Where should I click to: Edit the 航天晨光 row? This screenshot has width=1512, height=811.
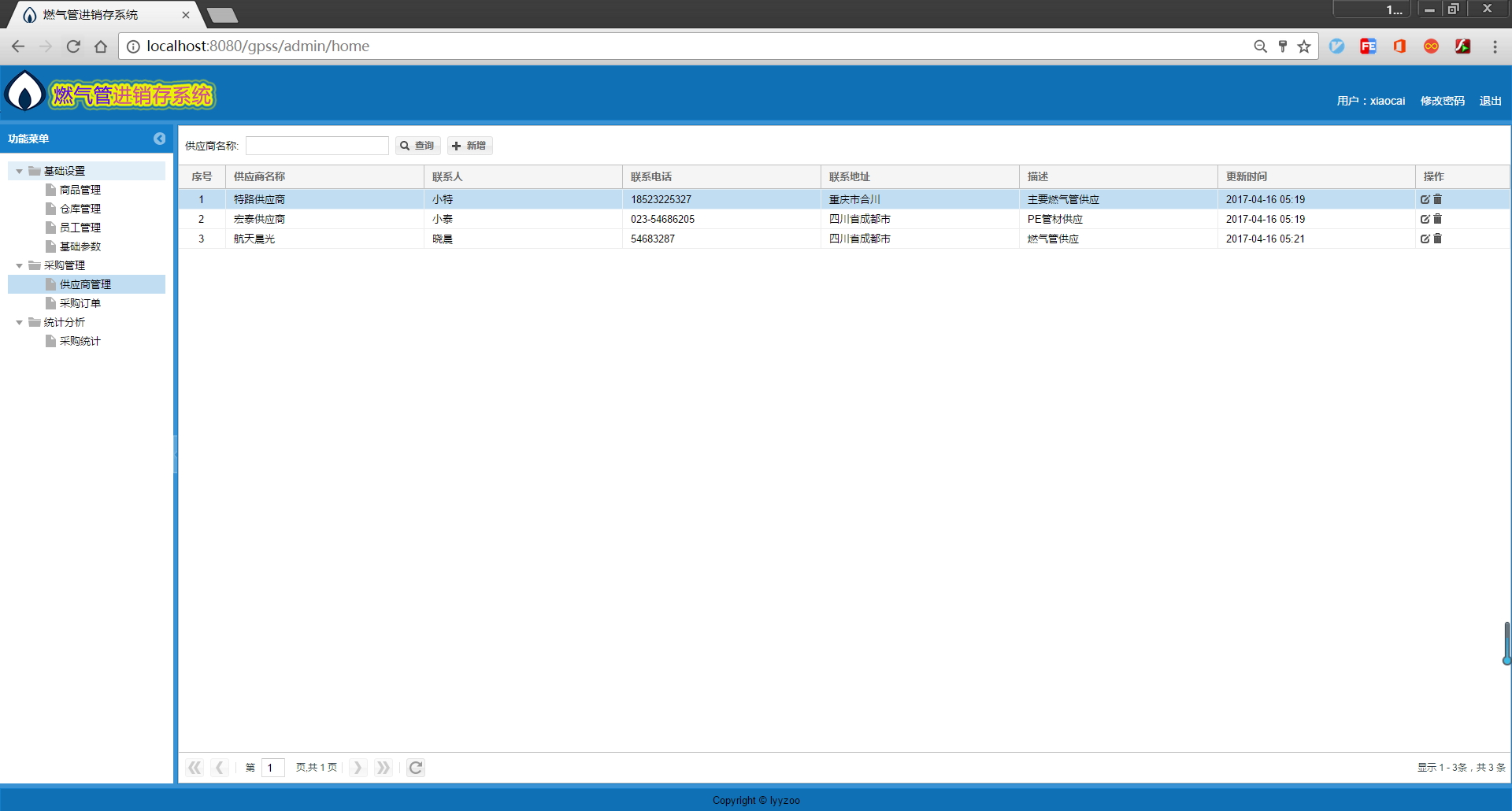[x=1425, y=239]
